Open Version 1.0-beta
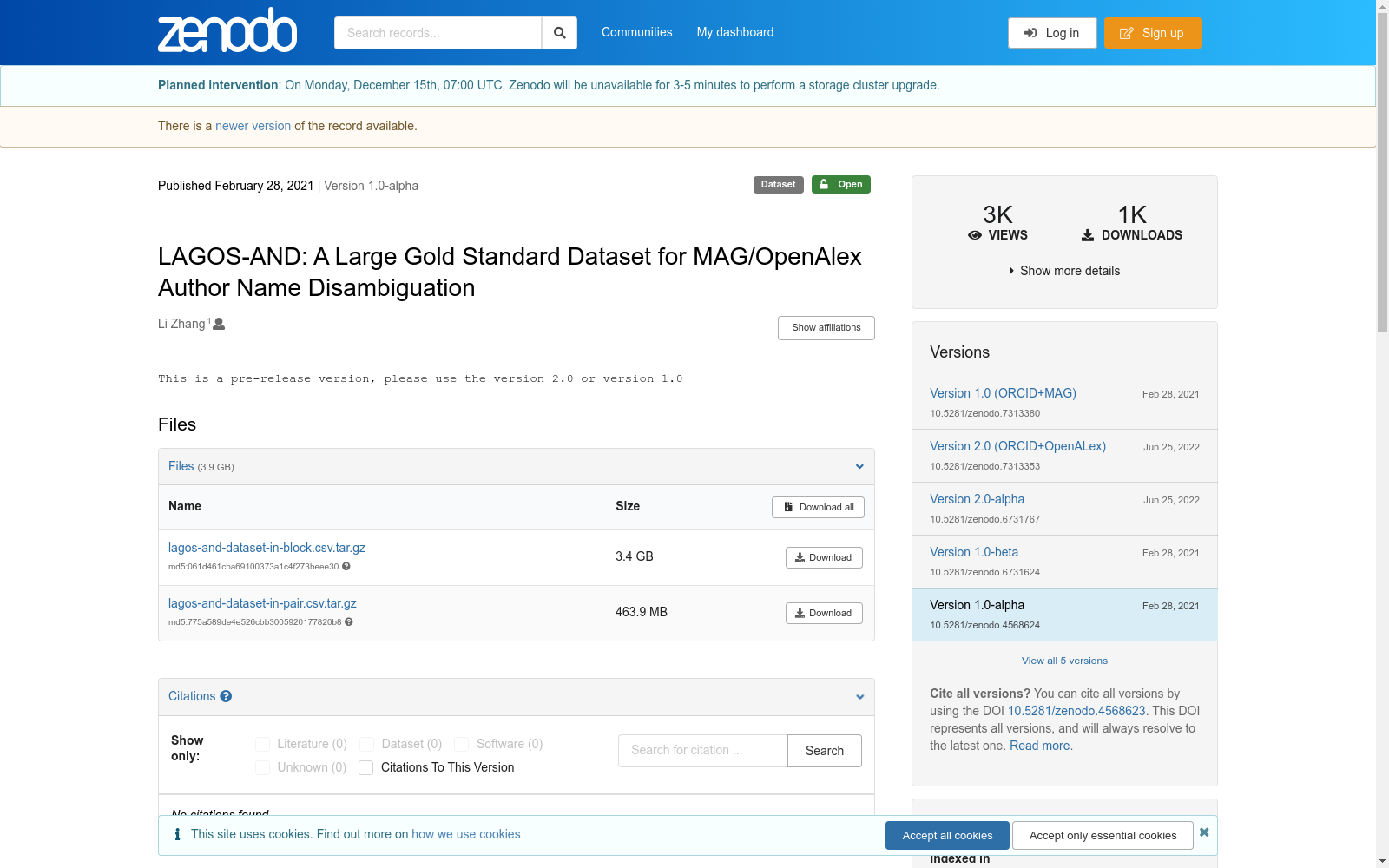Viewport: 1389px width, 868px height. tap(974, 552)
